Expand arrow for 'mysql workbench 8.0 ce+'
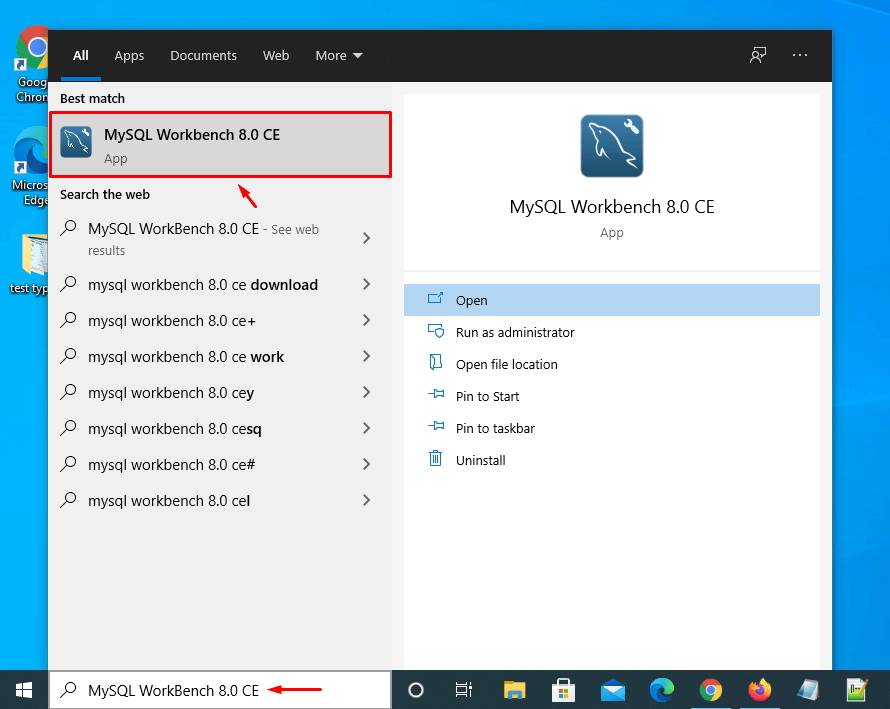The width and height of the screenshot is (890, 709). (x=367, y=321)
